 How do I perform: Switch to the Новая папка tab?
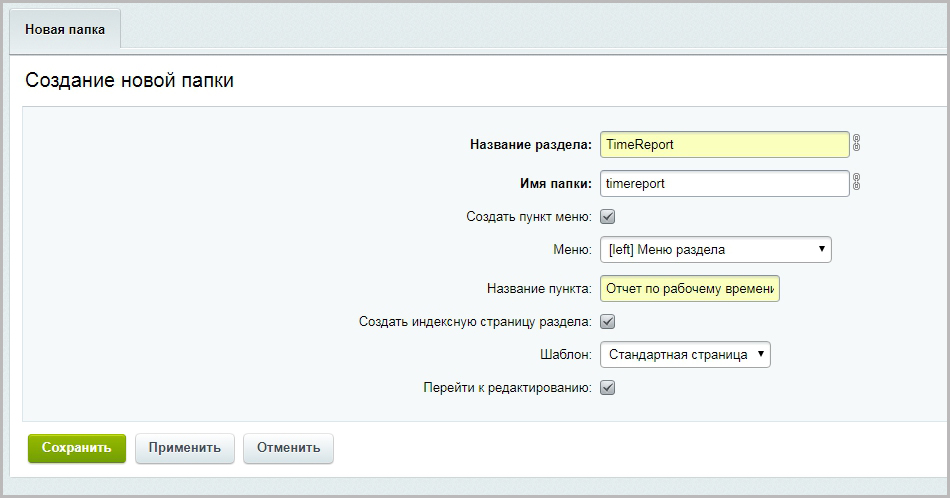[65, 30]
